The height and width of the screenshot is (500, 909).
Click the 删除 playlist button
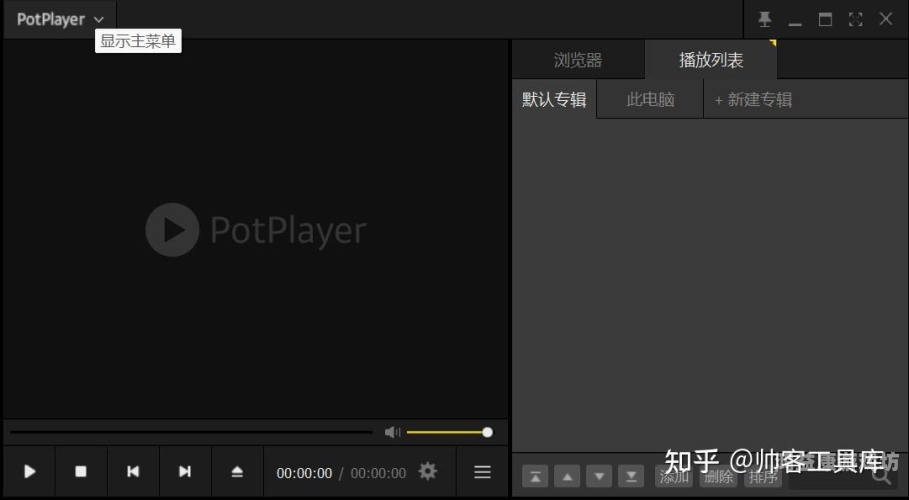coord(718,477)
